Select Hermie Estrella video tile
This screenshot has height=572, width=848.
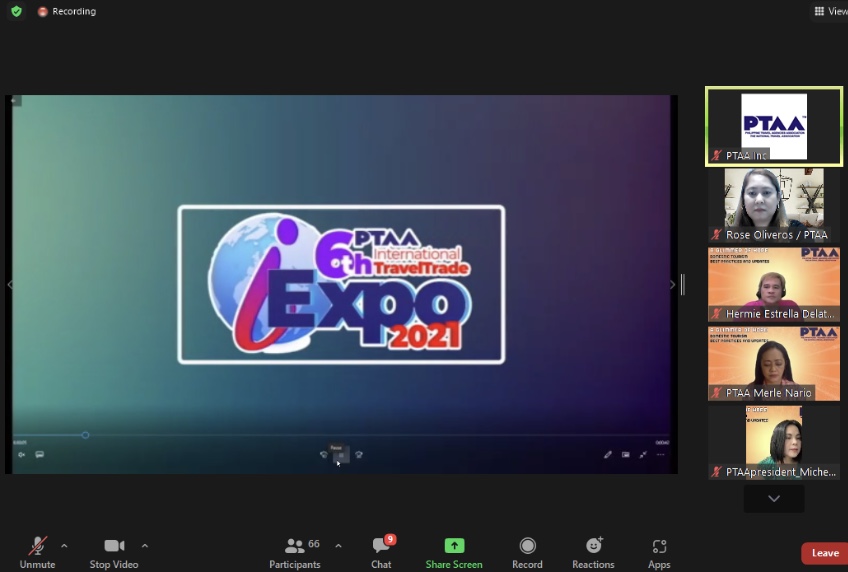tap(774, 284)
